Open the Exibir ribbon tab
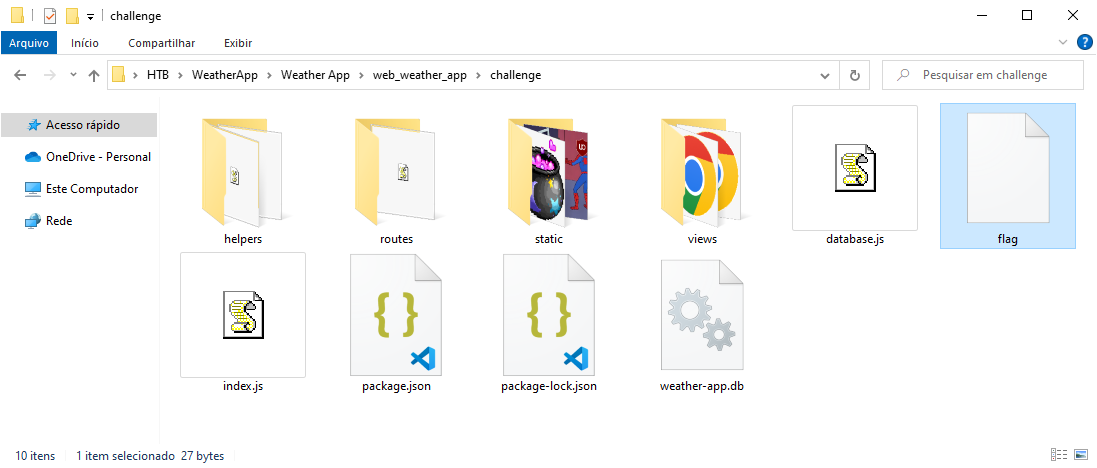 point(238,43)
